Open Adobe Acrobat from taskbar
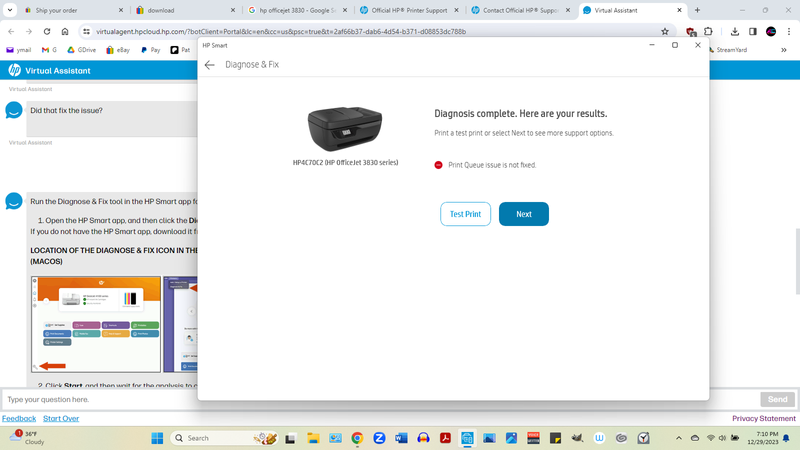 click(x=445, y=438)
